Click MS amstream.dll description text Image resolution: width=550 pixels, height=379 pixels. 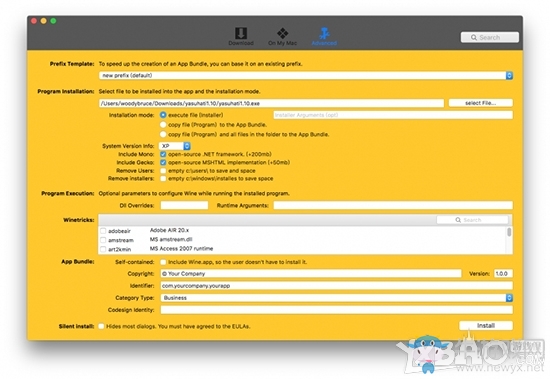[x=171, y=239]
